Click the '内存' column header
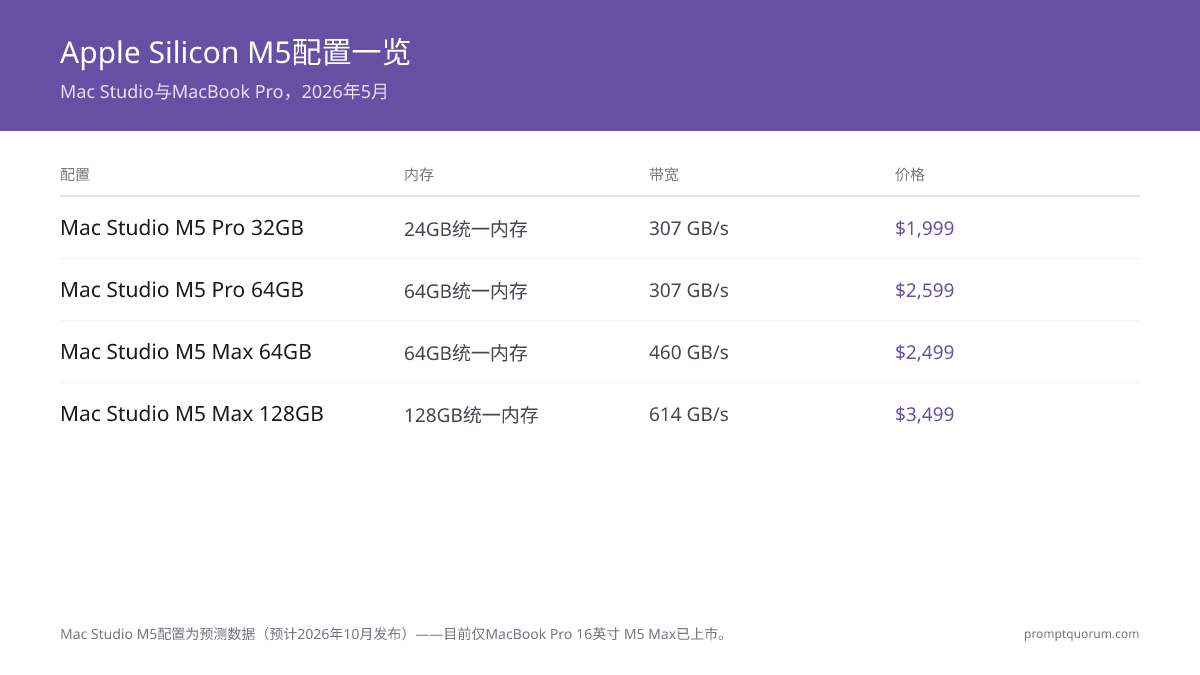 tap(419, 175)
